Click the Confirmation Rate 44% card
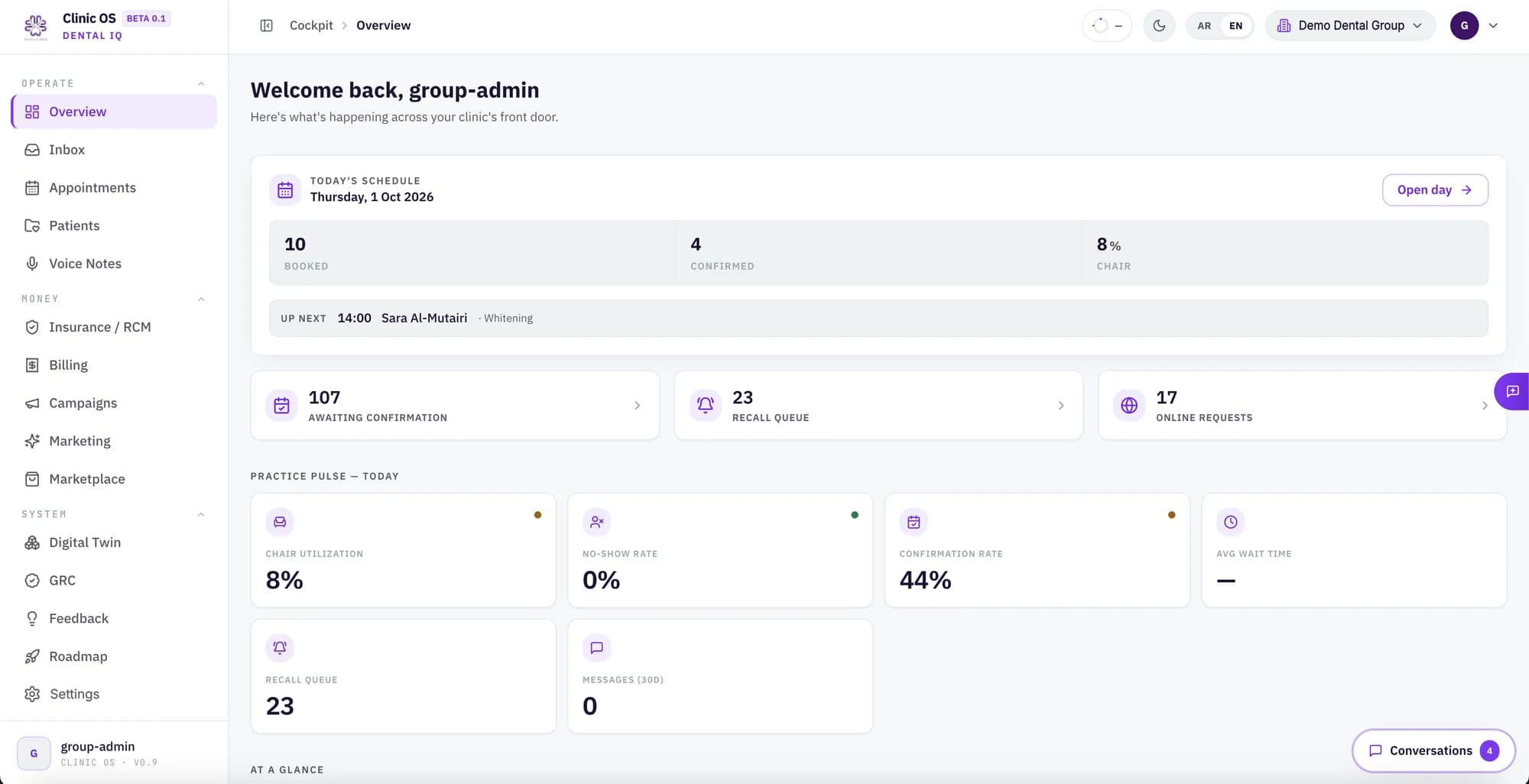1529x784 pixels. (x=1037, y=550)
